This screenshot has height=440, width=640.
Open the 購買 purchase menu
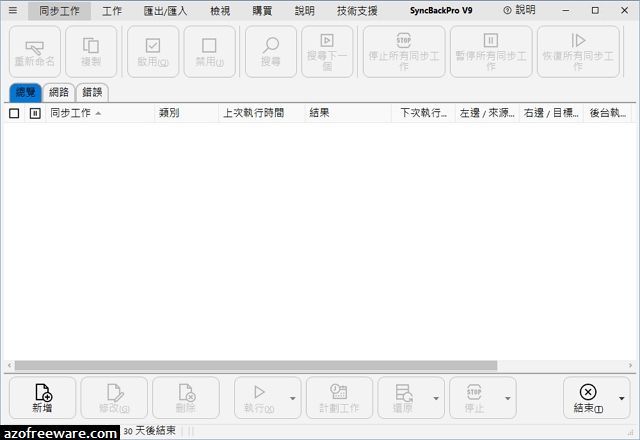pyautogui.click(x=262, y=11)
